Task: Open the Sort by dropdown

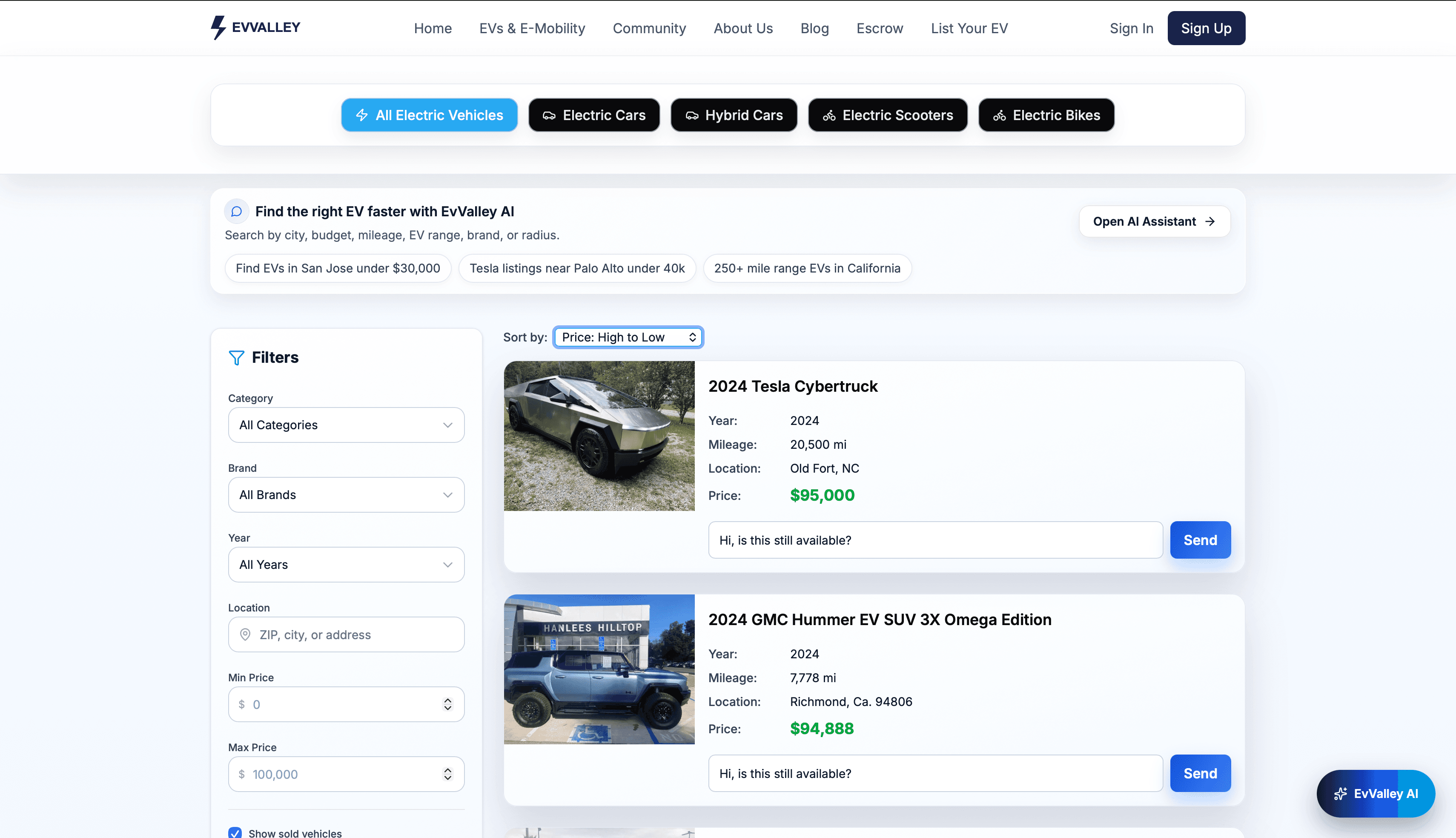Action: point(628,337)
